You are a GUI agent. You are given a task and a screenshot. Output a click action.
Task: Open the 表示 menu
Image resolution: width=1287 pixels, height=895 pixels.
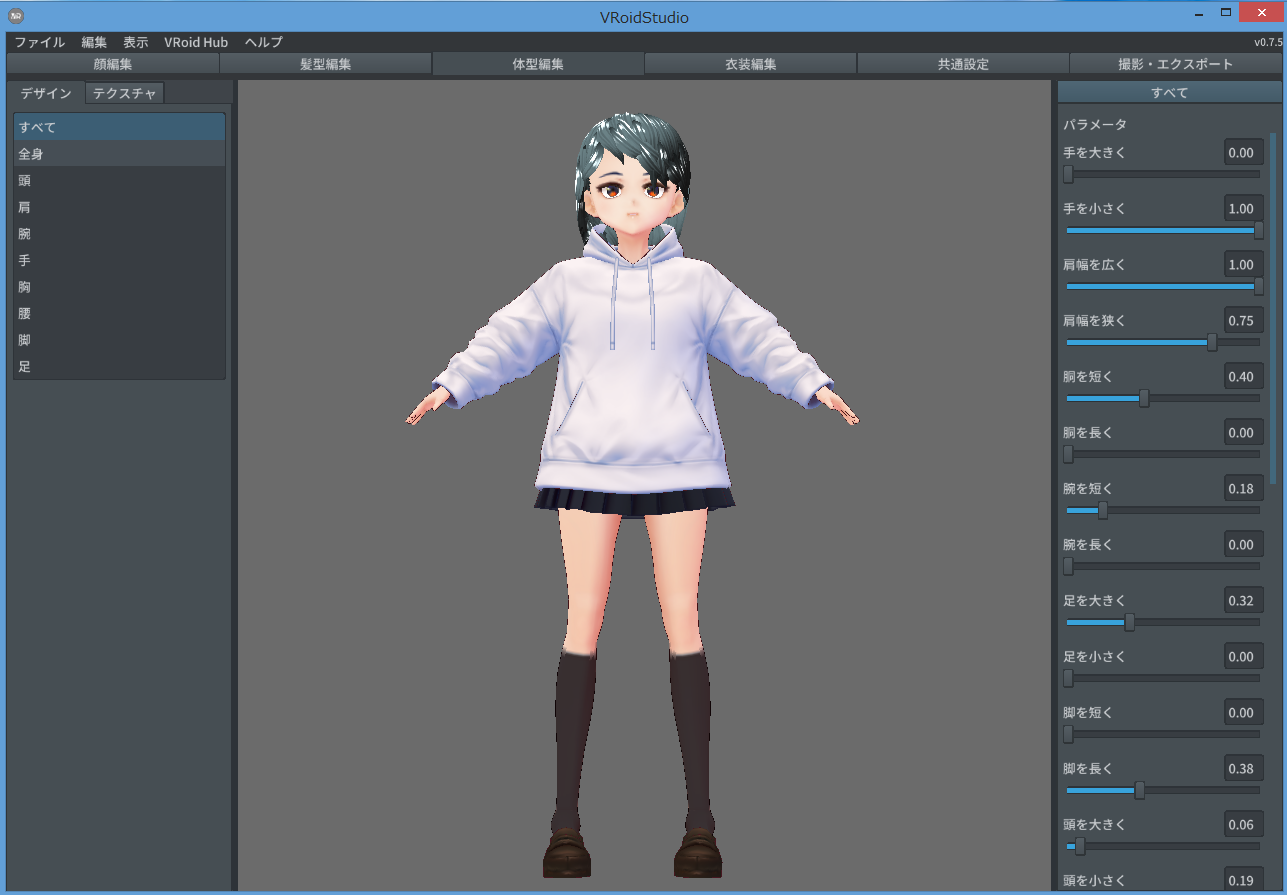point(136,42)
